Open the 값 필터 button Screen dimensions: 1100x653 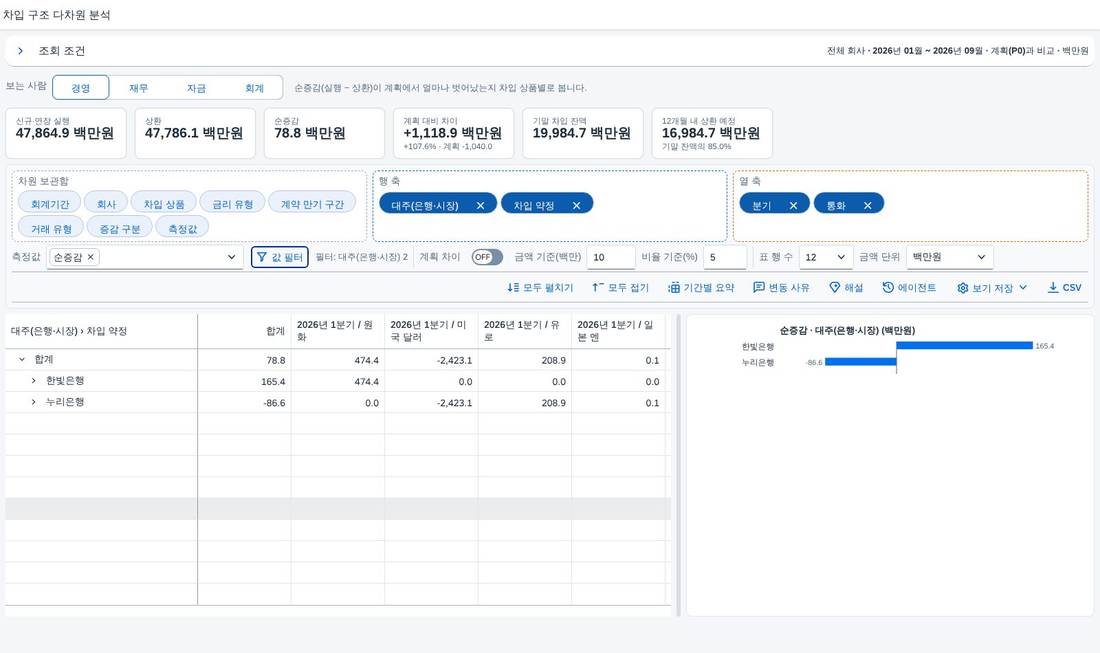pos(280,257)
